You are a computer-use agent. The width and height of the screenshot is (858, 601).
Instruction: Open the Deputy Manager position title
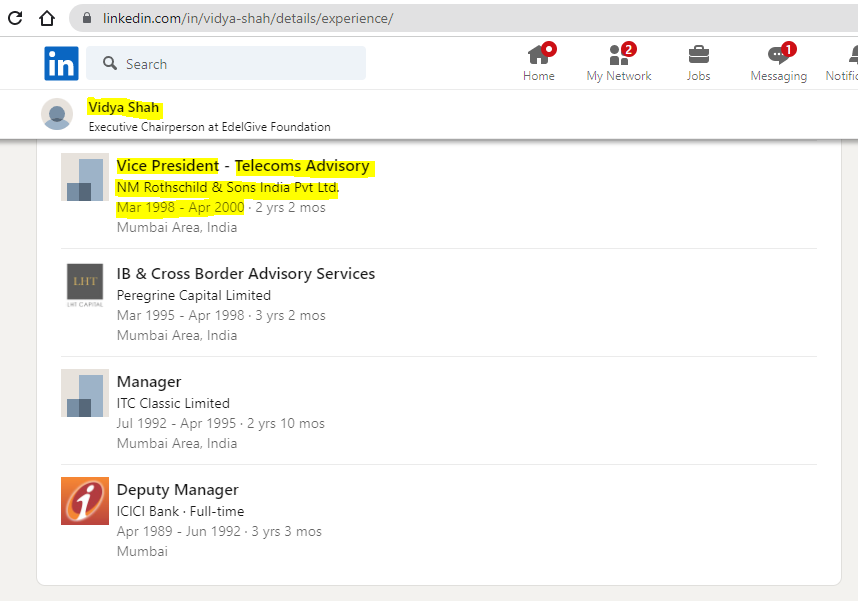click(x=177, y=490)
